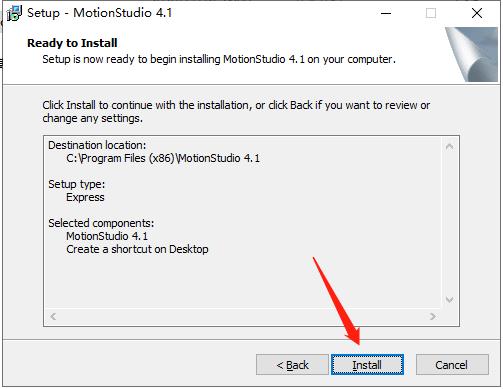Image resolution: width=503 pixels, height=389 pixels.
Task: Close the Setup wizard window
Action: pyautogui.click(x=477, y=13)
